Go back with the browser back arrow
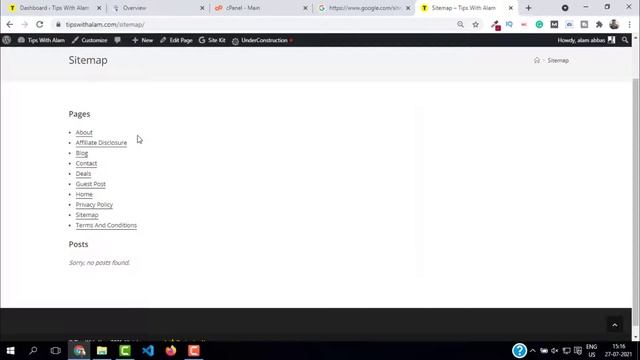The width and height of the screenshot is (640, 360). click(x=10, y=24)
